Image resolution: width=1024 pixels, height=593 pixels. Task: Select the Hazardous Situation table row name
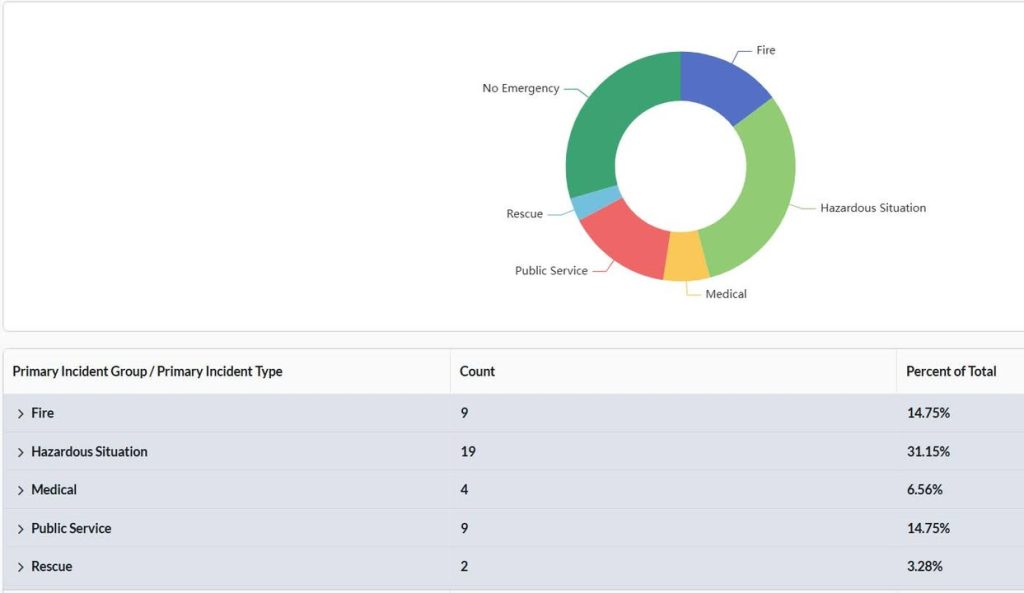click(x=89, y=451)
